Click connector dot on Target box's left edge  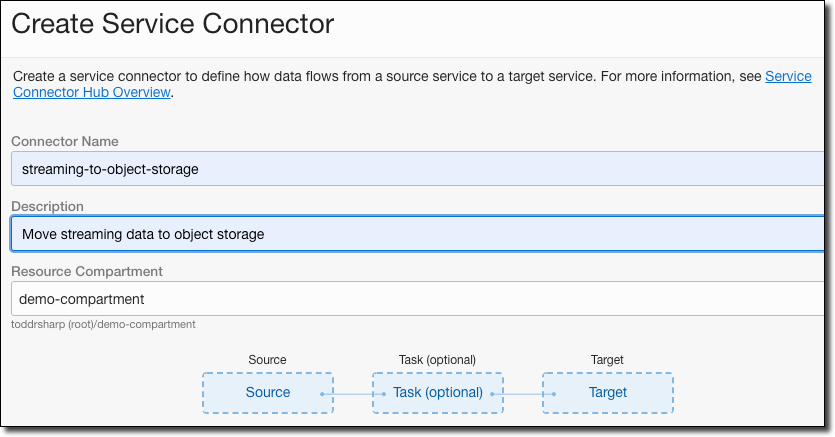pos(552,394)
